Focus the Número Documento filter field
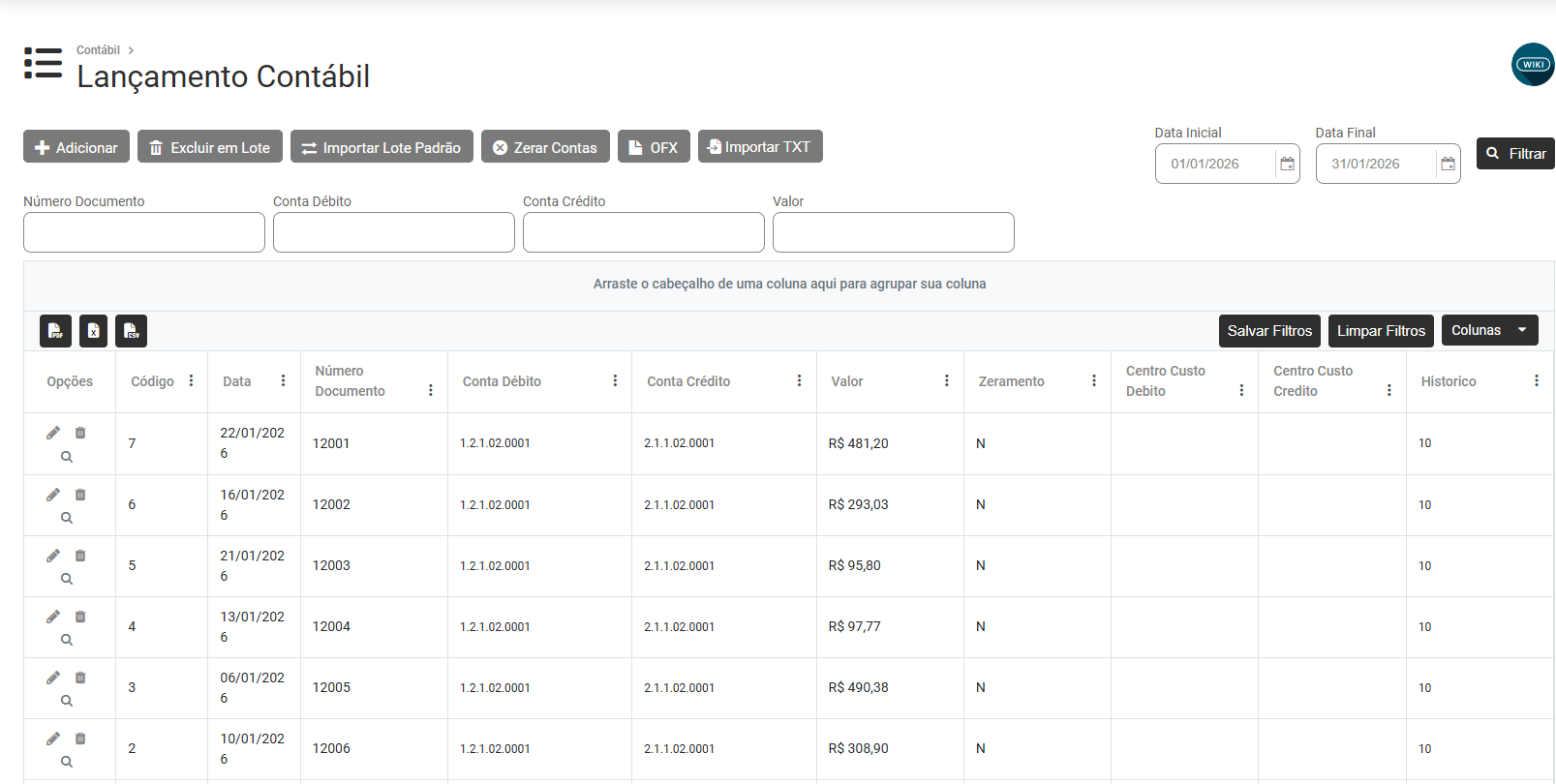 click(144, 232)
